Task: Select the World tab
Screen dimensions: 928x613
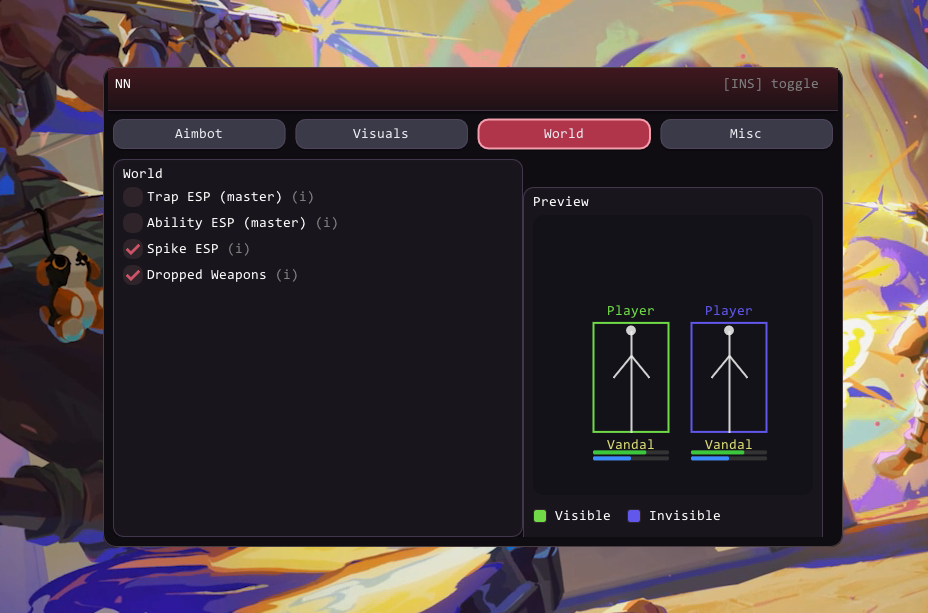Action: 564,134
